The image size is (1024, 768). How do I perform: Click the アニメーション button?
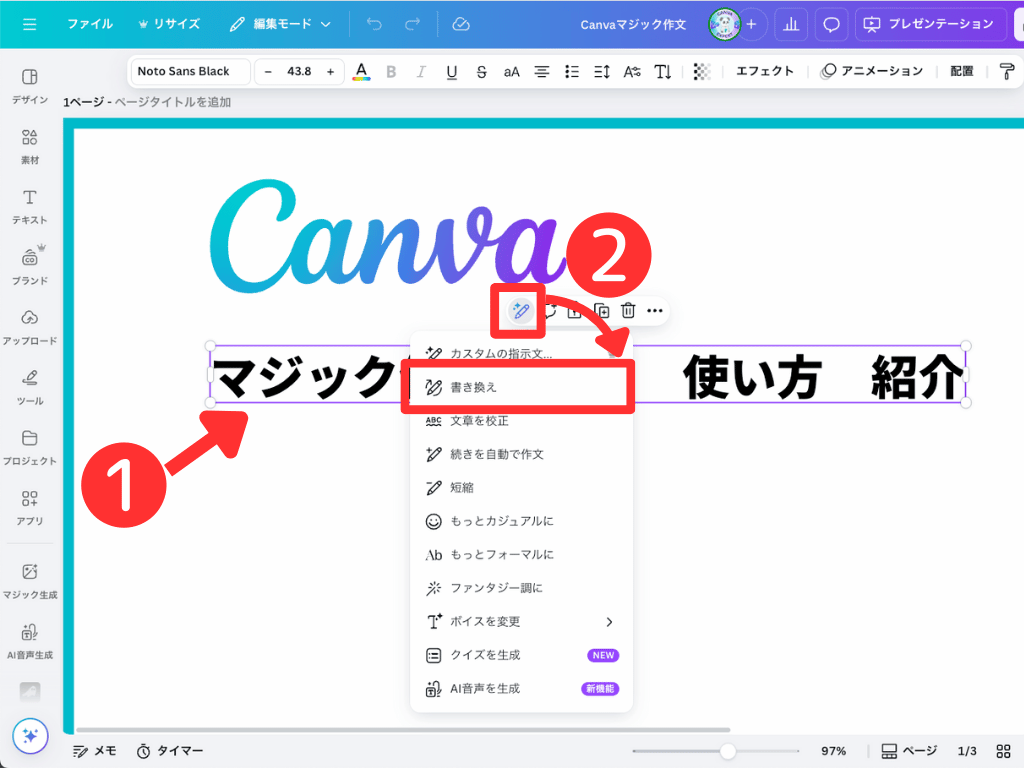(872, 71)
